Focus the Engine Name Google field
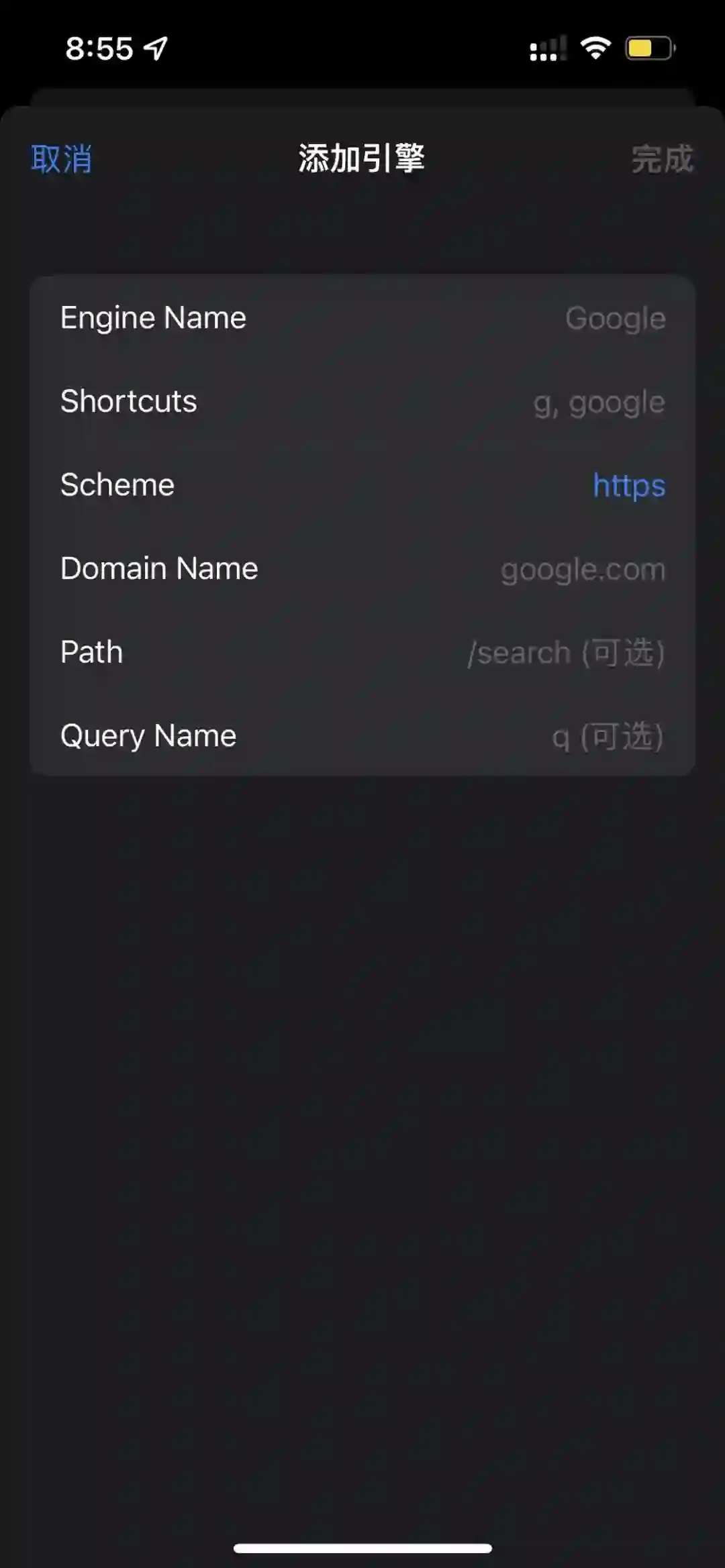 click(x=616, y=319)
